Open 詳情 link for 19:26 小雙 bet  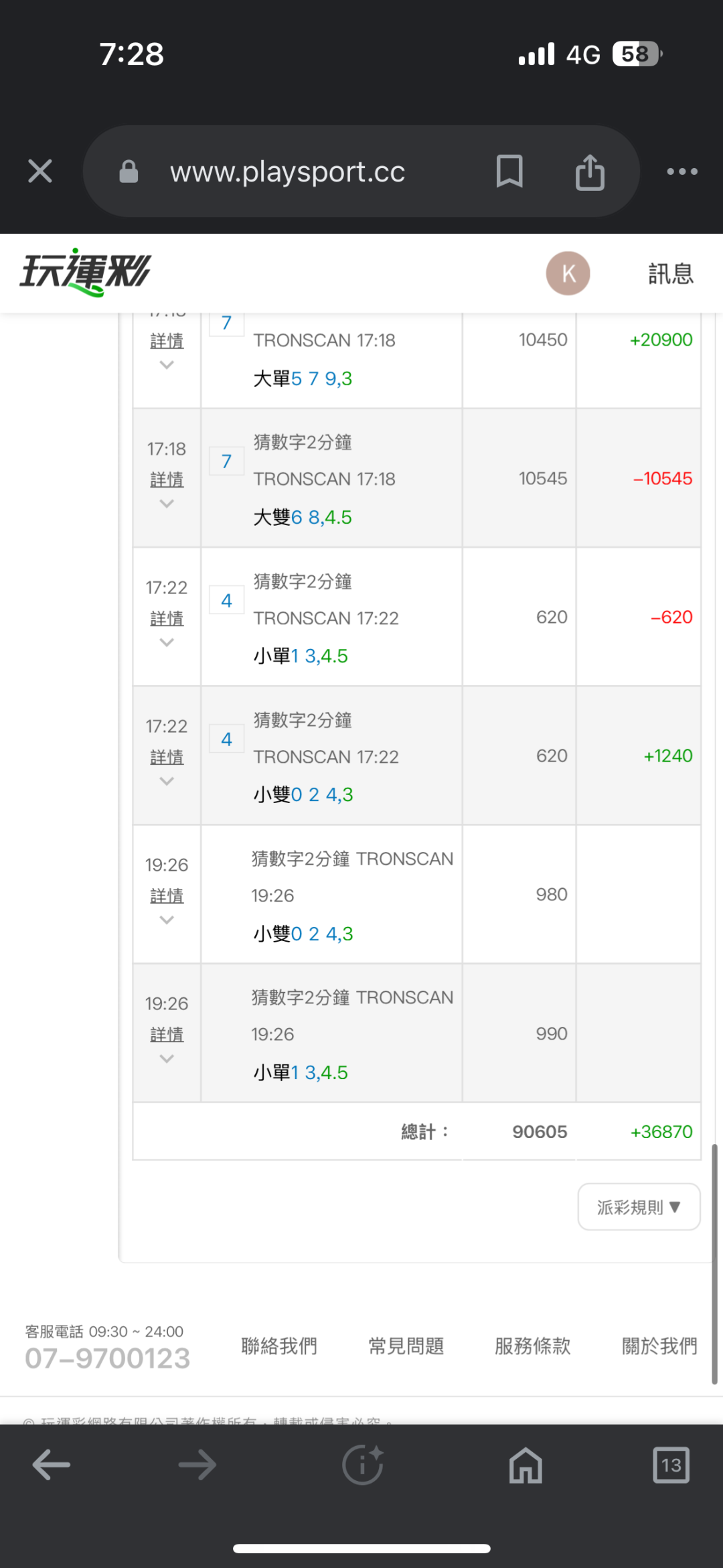[167, 896]
